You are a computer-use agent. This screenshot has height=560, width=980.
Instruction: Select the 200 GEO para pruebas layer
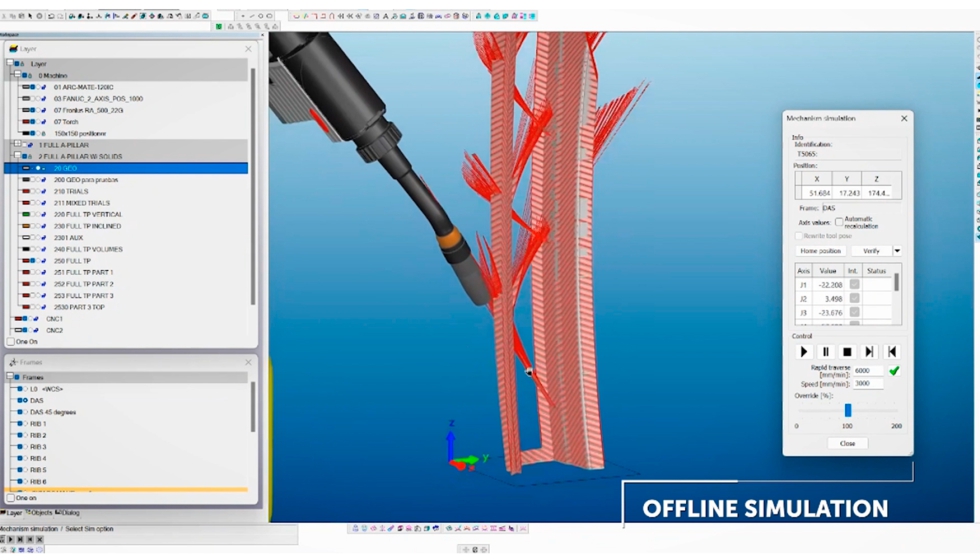86,180
